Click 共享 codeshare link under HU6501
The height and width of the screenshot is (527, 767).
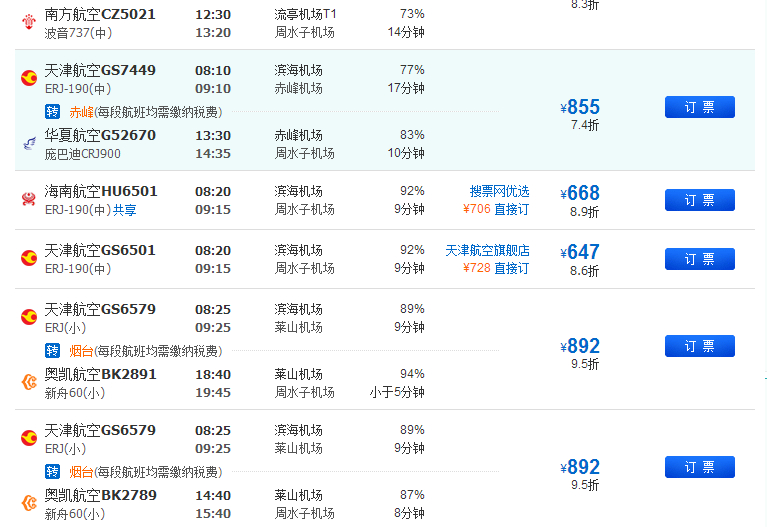point(125,210)
